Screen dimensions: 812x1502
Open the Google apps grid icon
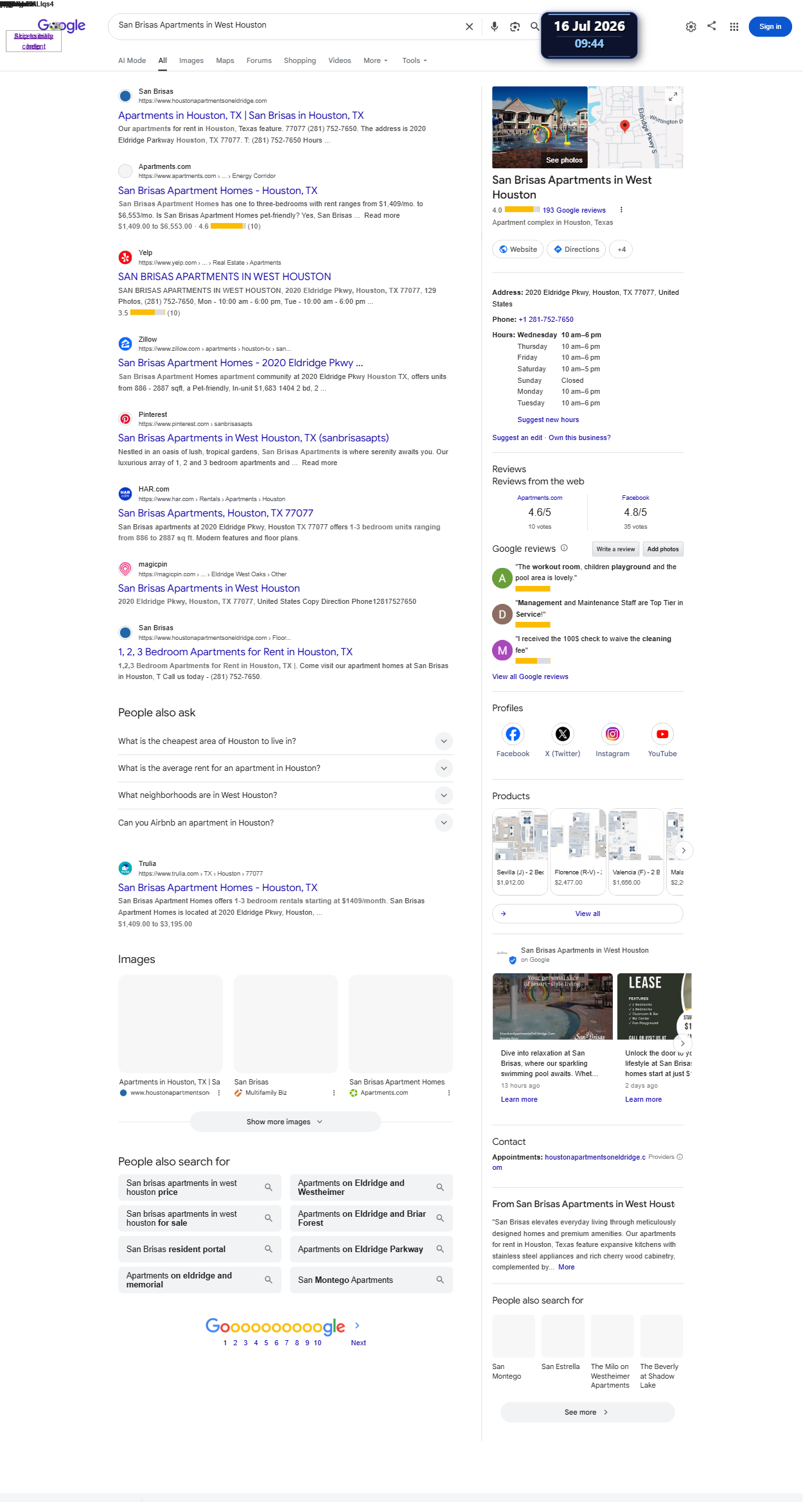pos(734,26)
